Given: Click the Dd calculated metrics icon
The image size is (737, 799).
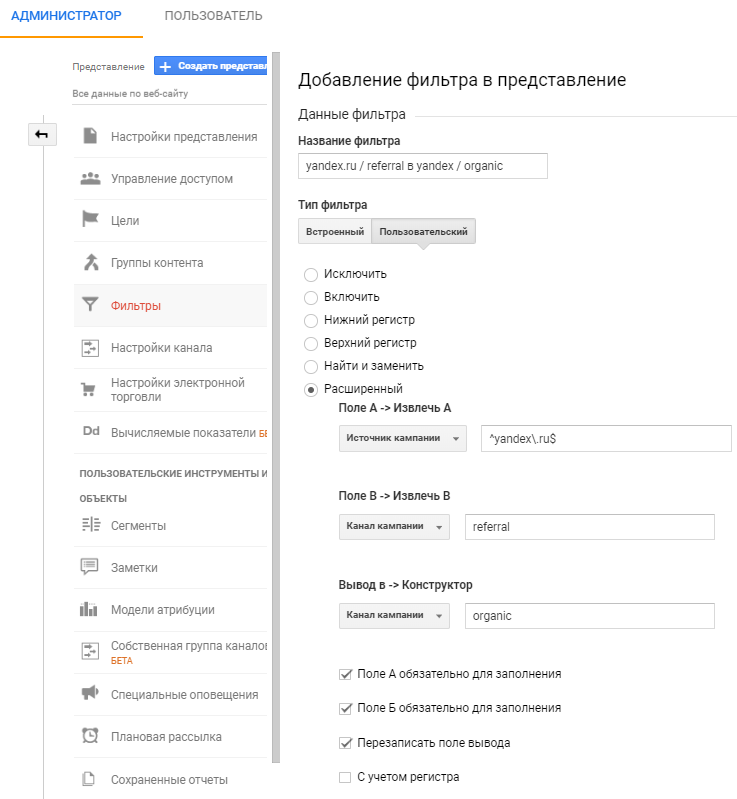Looking at the screenshot, I should pos(91,431).
